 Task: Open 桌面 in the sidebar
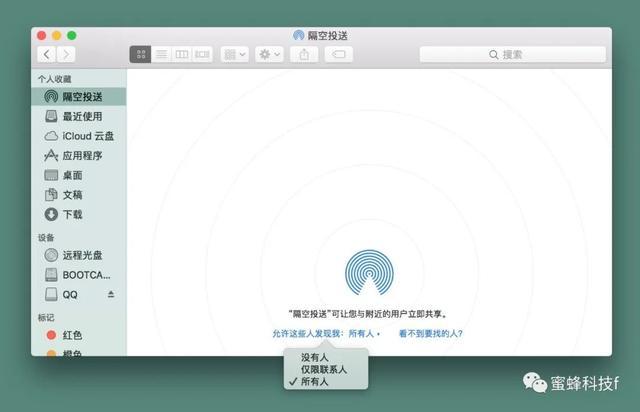(79, 175)
